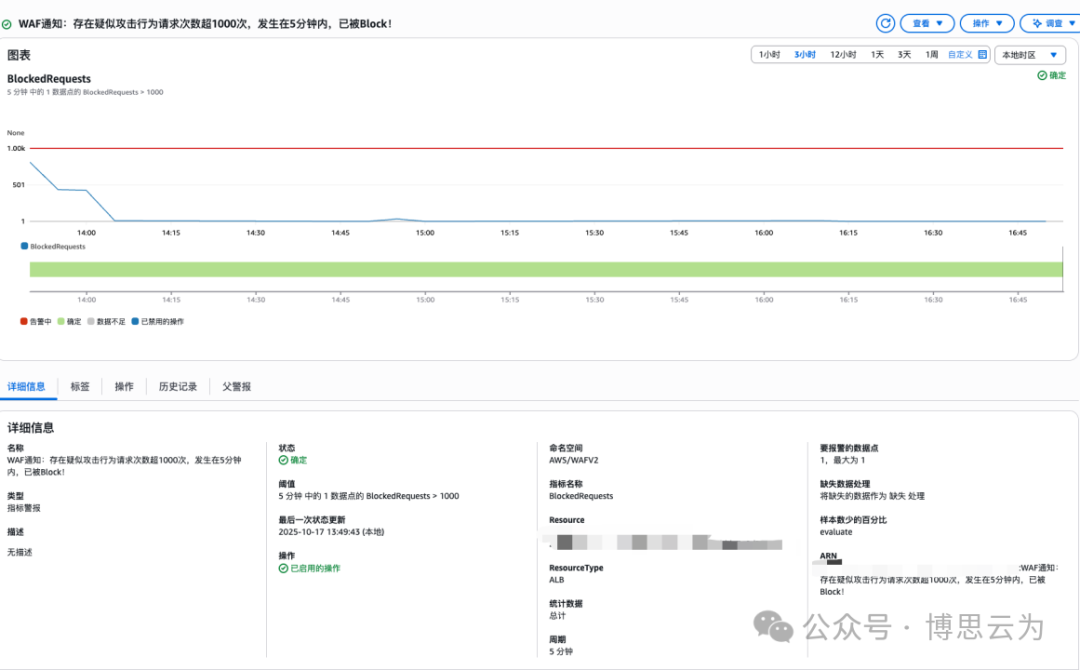Click the green check next to 已启用的操作
This screenshot has width=1080, height=670.
click(x=283, y=568)
